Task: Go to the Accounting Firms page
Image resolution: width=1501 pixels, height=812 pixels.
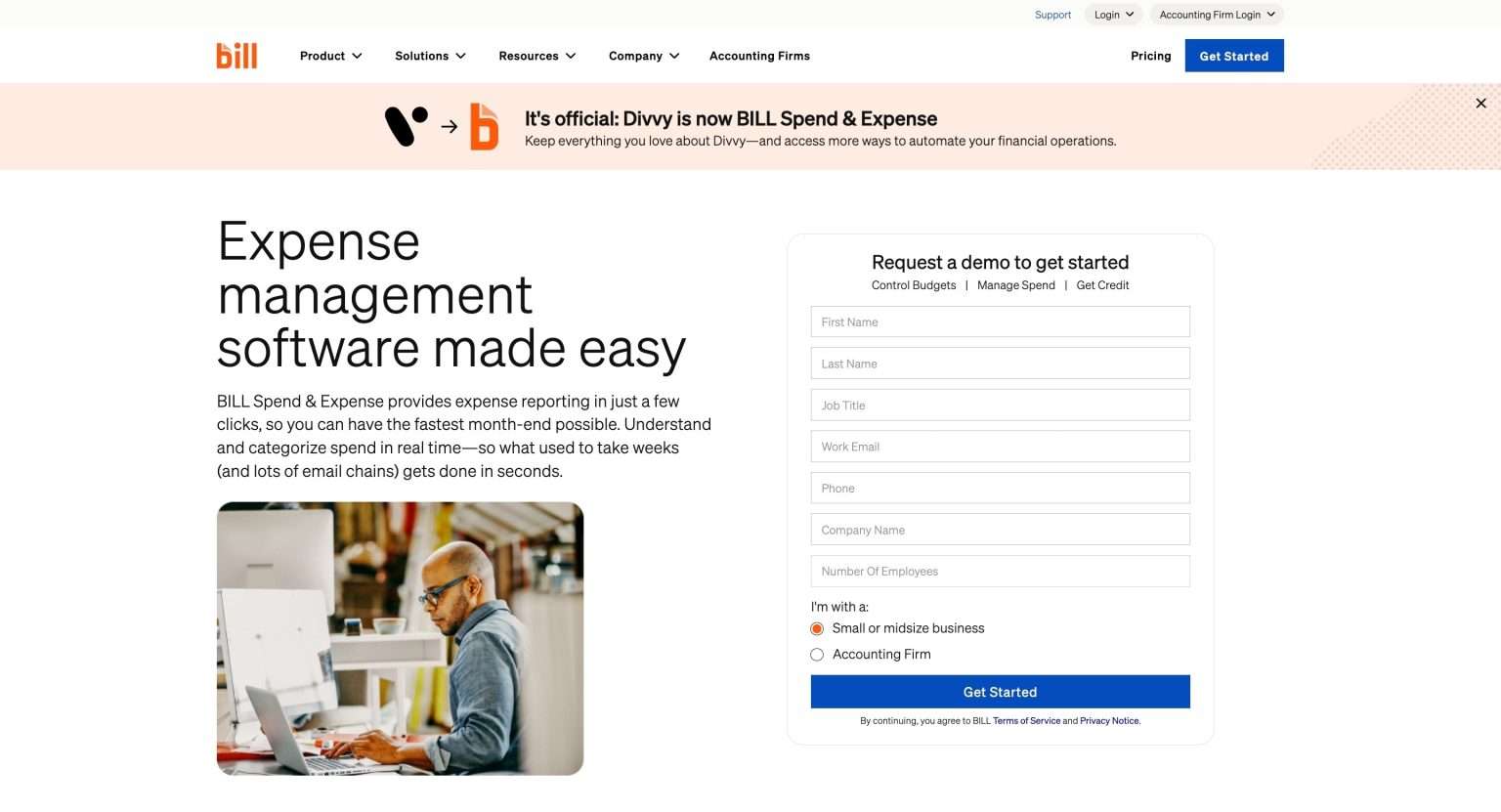Action: click(x=759, y=56)
